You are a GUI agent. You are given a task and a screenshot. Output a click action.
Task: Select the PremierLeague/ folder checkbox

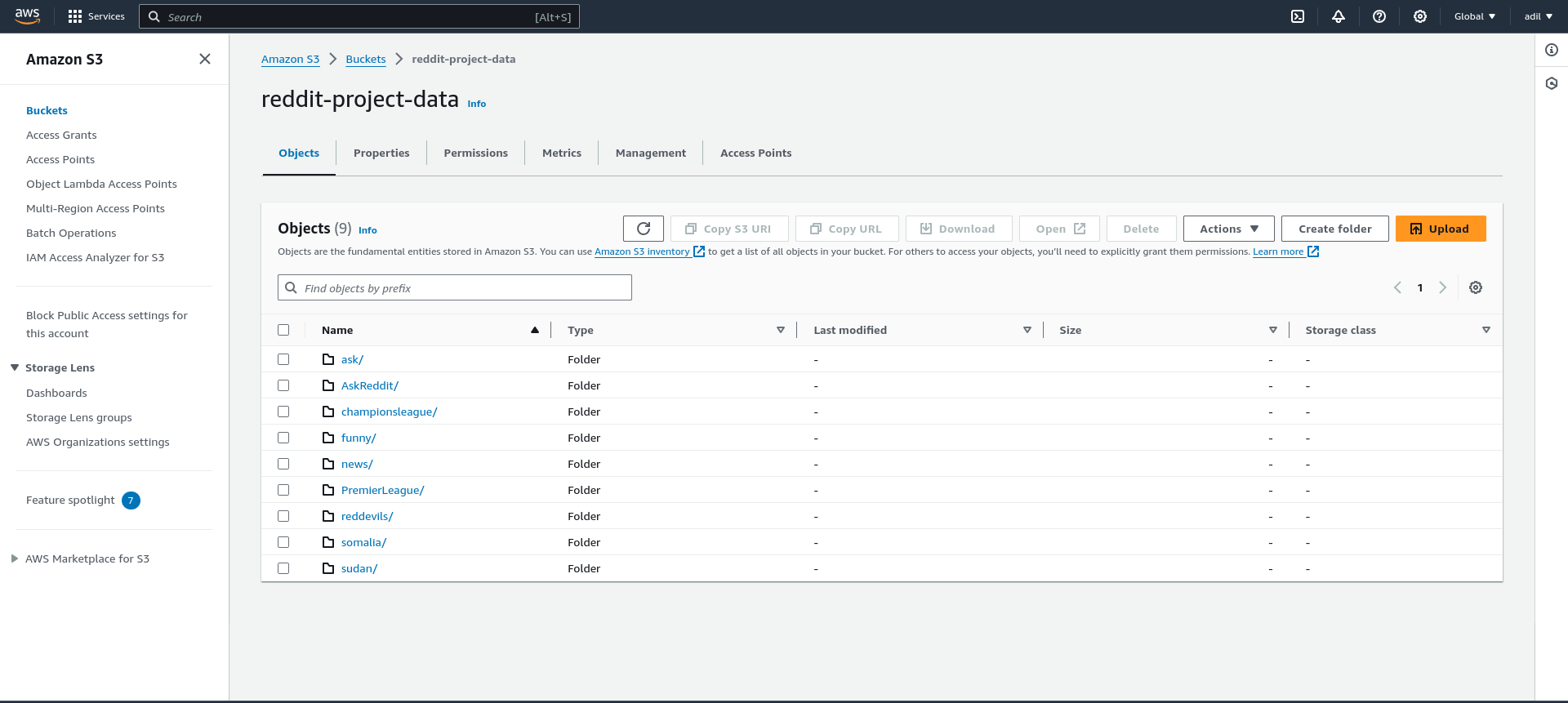tap(283, 490)
